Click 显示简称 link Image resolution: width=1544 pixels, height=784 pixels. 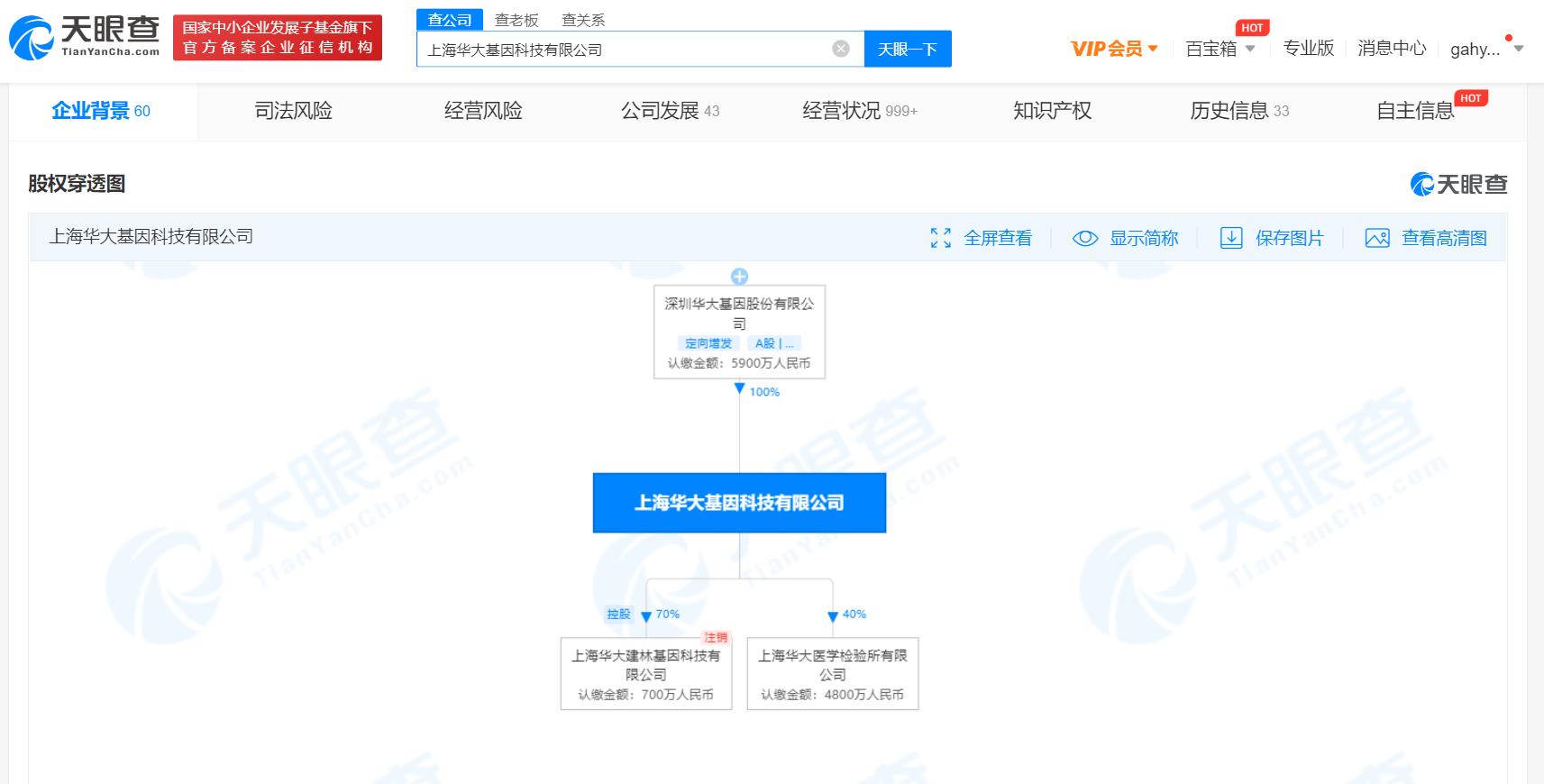click(1144, 238)
